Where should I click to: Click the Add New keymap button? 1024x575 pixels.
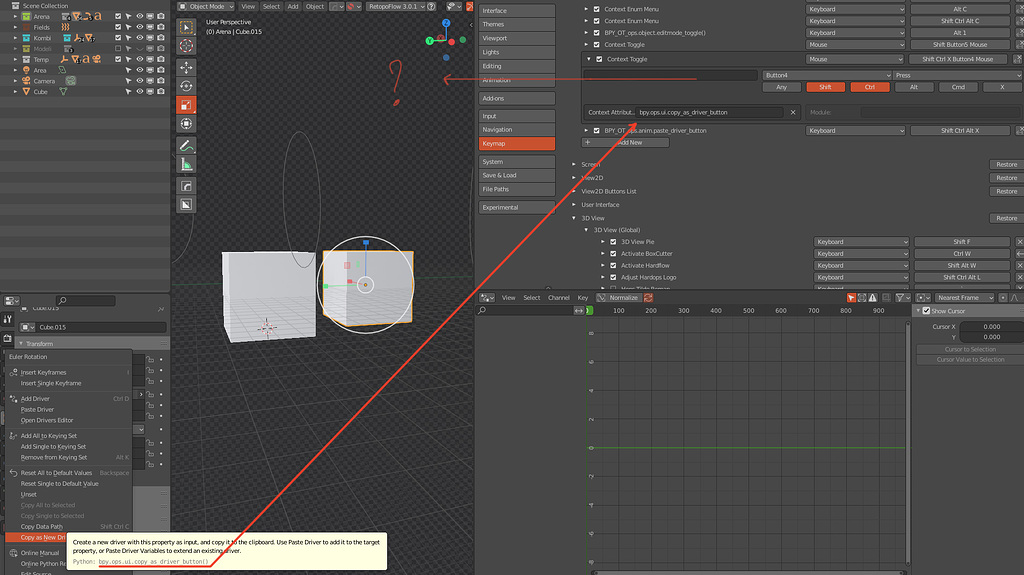point(626,142)
